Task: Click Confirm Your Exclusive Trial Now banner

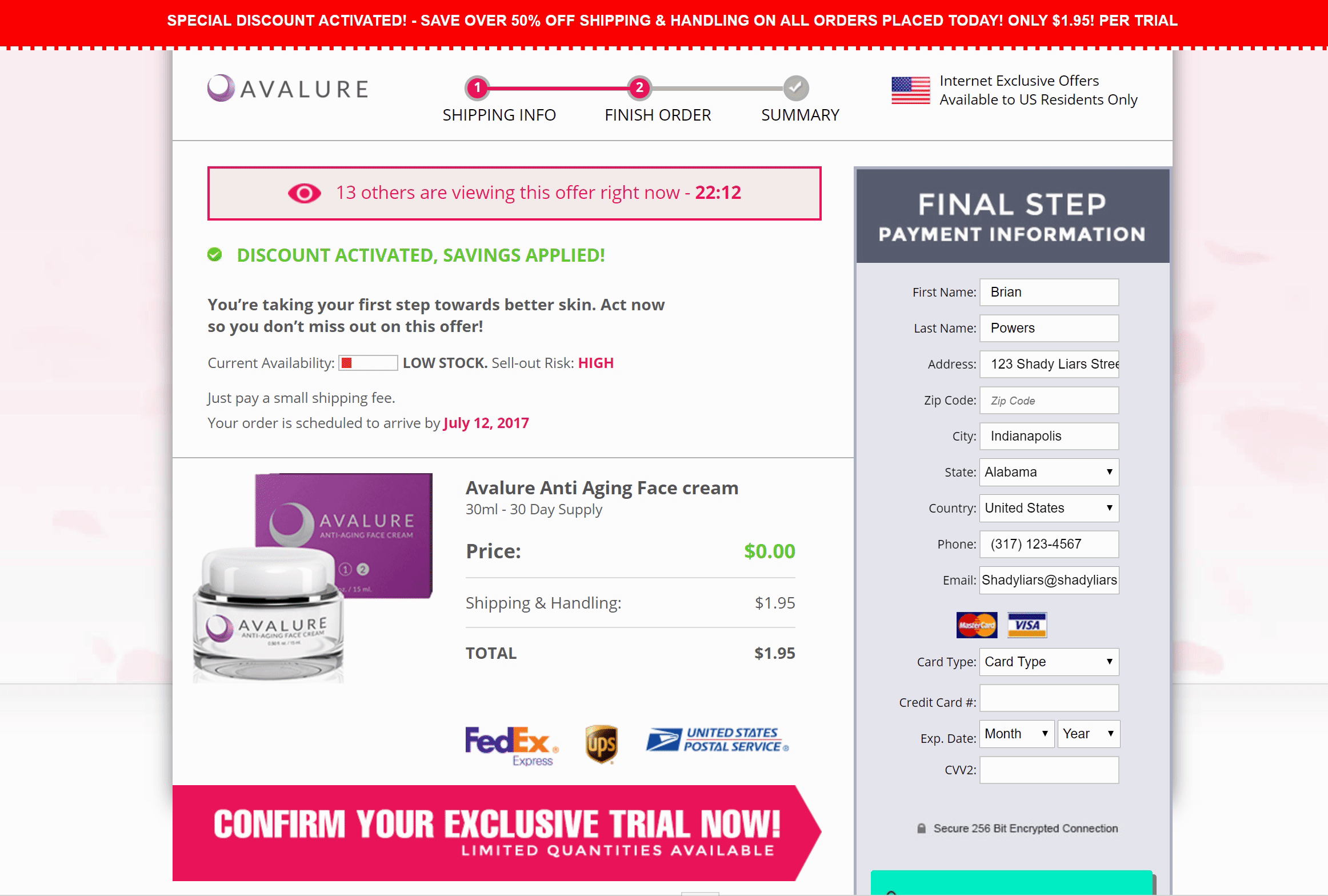Action: (x=497, y=833)
